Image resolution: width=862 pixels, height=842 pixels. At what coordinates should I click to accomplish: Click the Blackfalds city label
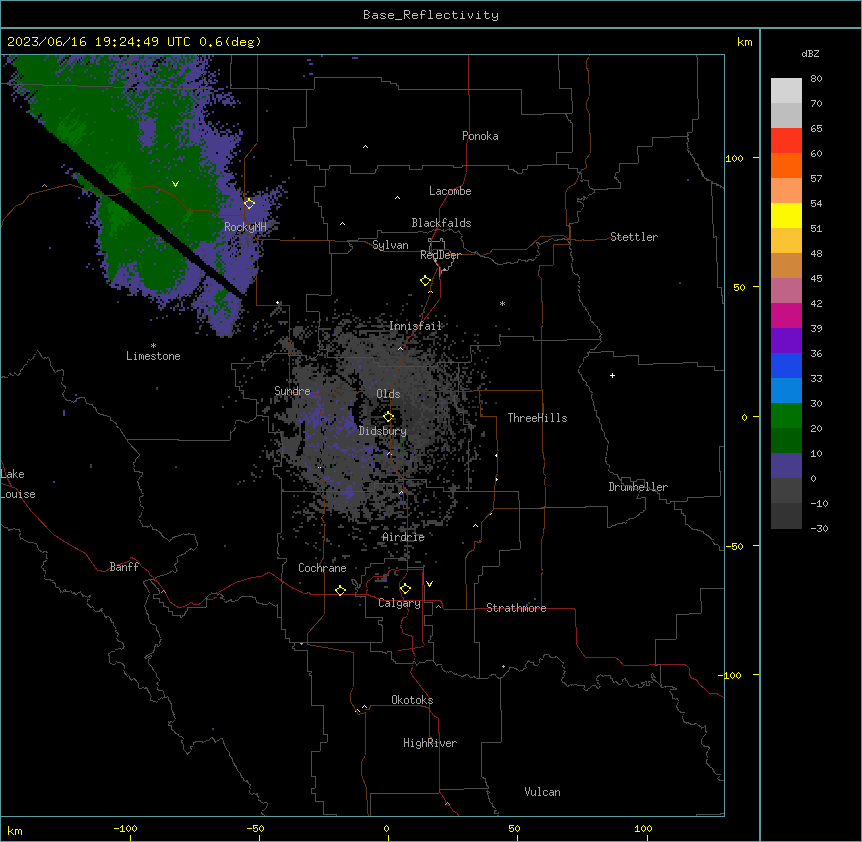click(x=441, y=223)
